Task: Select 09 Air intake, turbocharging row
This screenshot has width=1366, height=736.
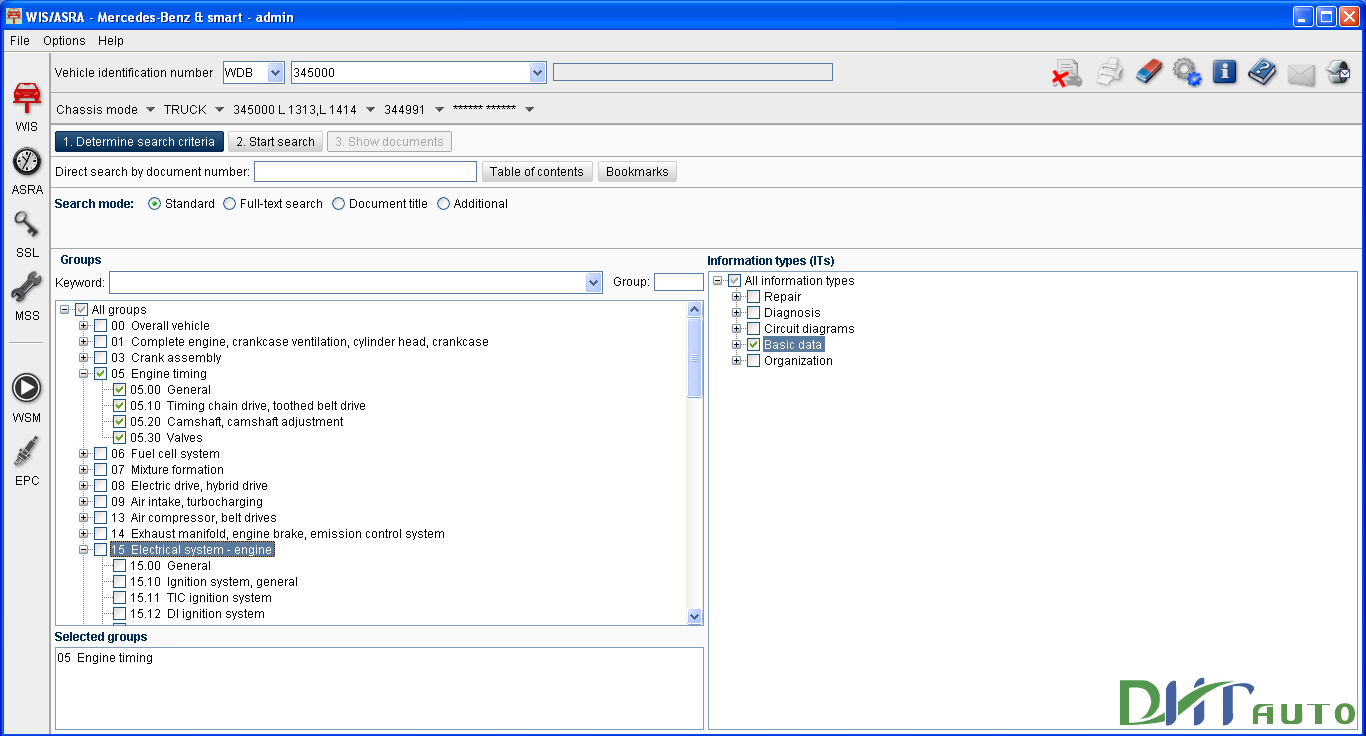Action: tap(187, 502)
